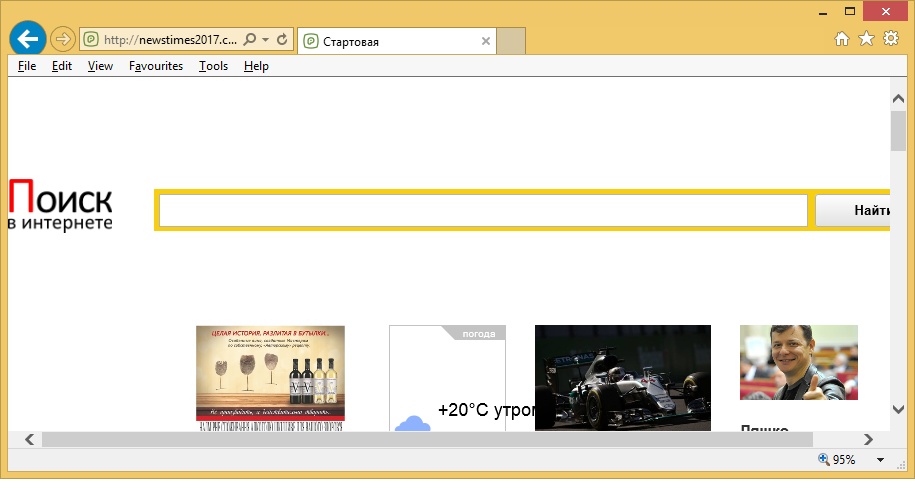Click the Formula 1 race car thumbnail

[622, 377]
